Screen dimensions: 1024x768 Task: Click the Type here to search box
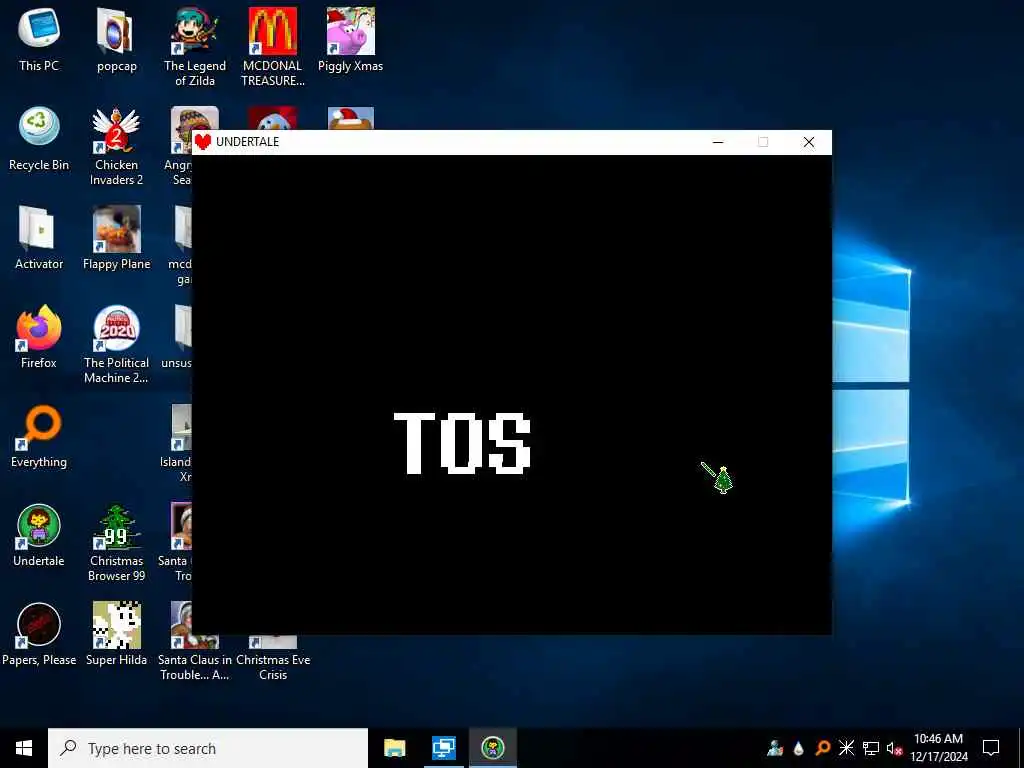click(208, 748)
